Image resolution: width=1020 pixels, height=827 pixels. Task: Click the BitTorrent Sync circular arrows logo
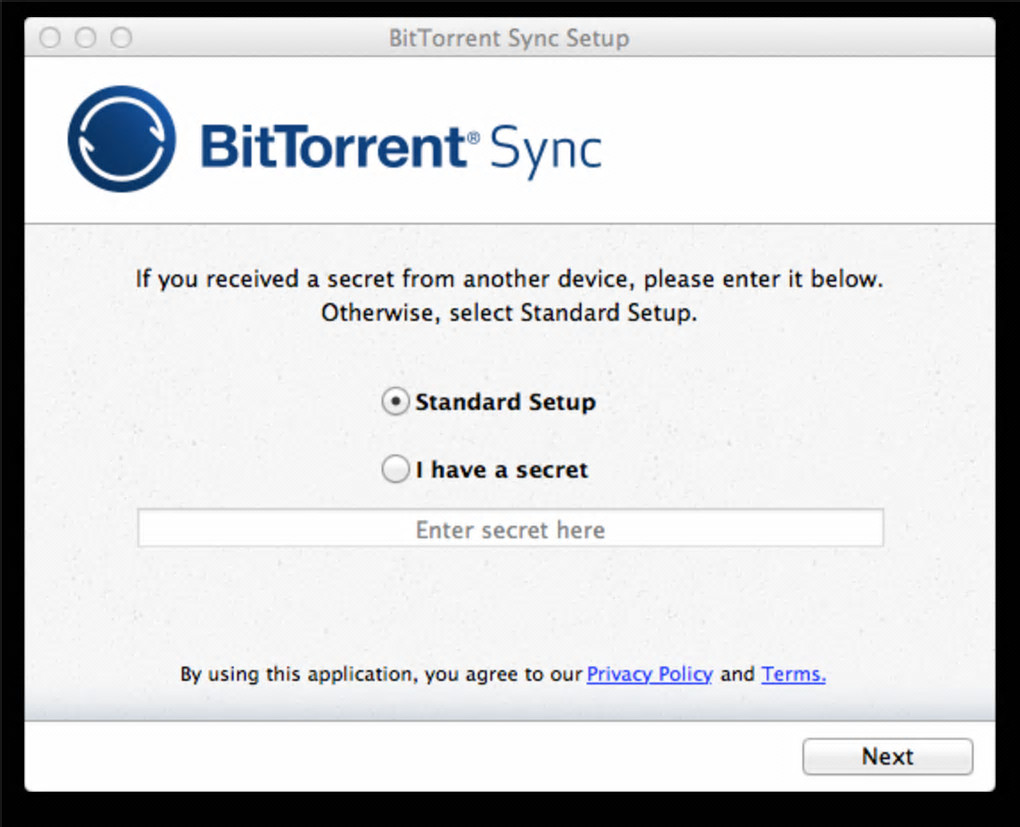pyautogui.click(x=122, y=139)
